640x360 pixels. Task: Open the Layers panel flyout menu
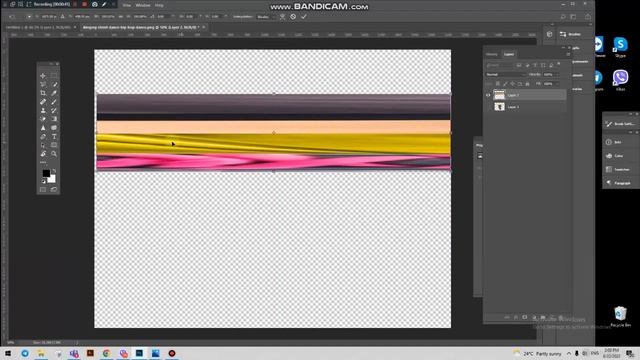568,54
